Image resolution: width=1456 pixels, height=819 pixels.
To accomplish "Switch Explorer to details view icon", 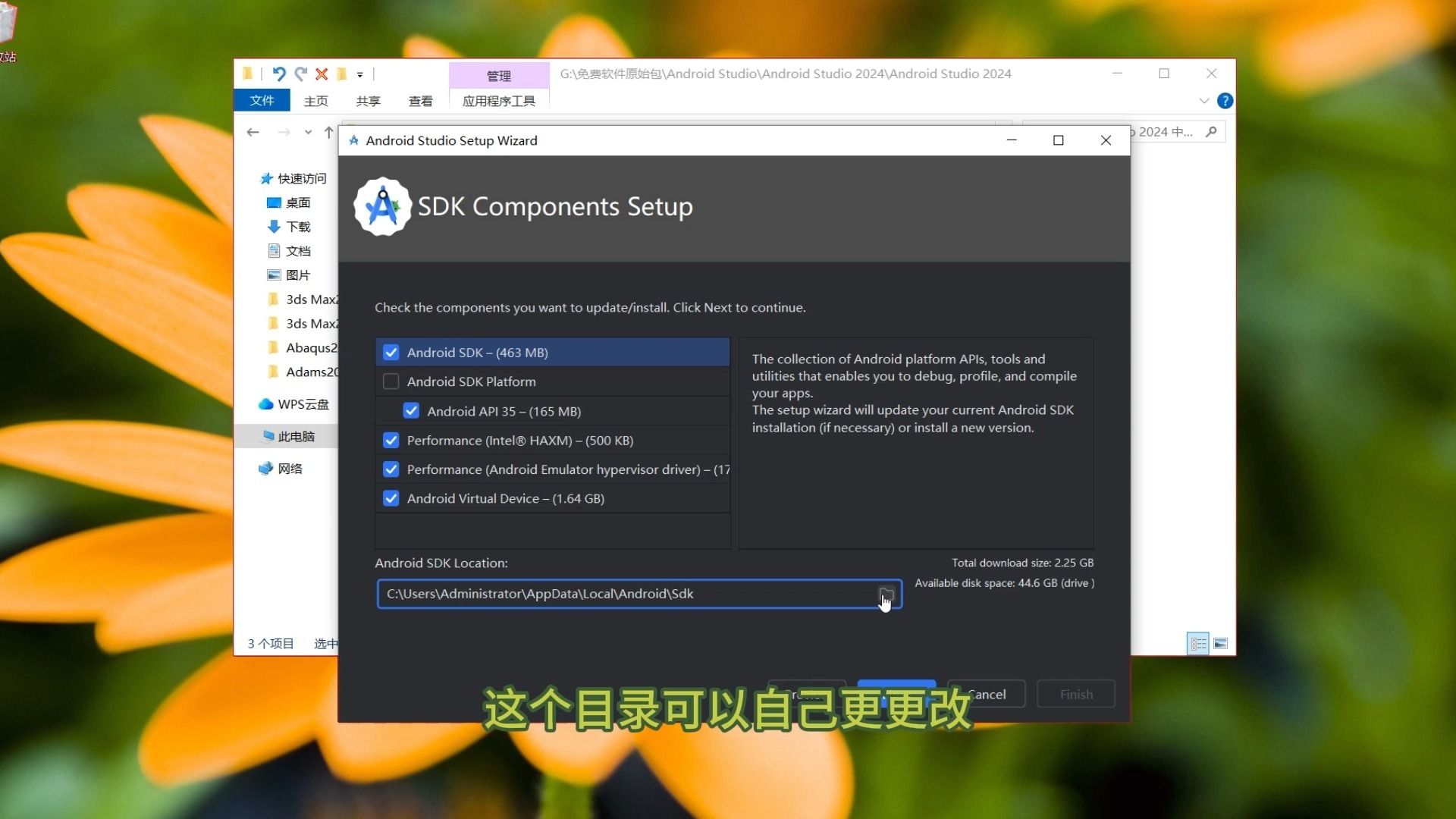I will click(1198, 644).
